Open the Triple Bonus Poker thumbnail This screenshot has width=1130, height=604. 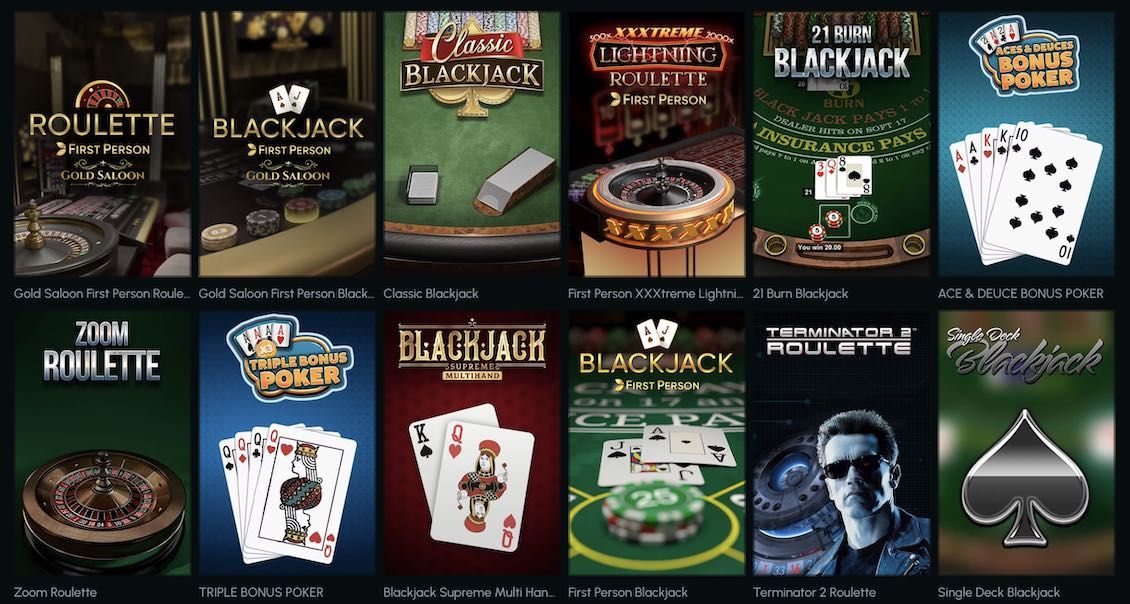(x=287, y=443)
